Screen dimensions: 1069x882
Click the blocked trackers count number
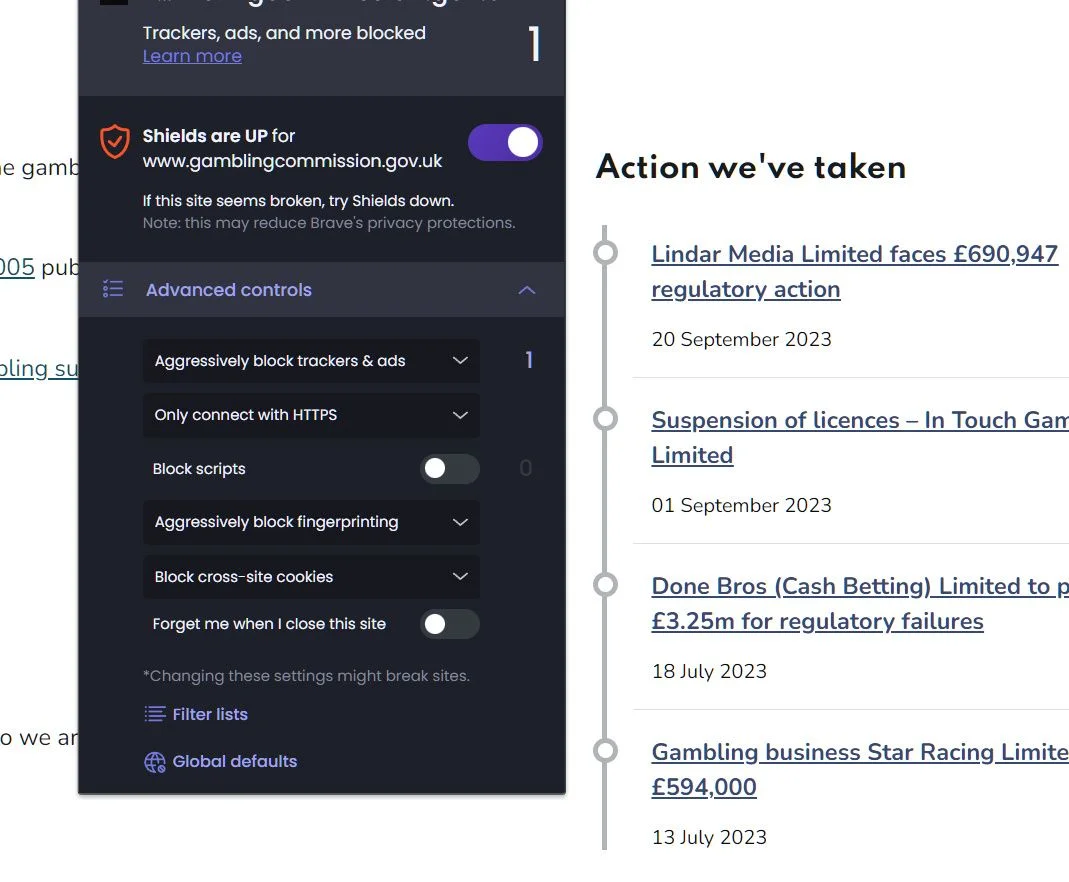[x=534, y=44]
